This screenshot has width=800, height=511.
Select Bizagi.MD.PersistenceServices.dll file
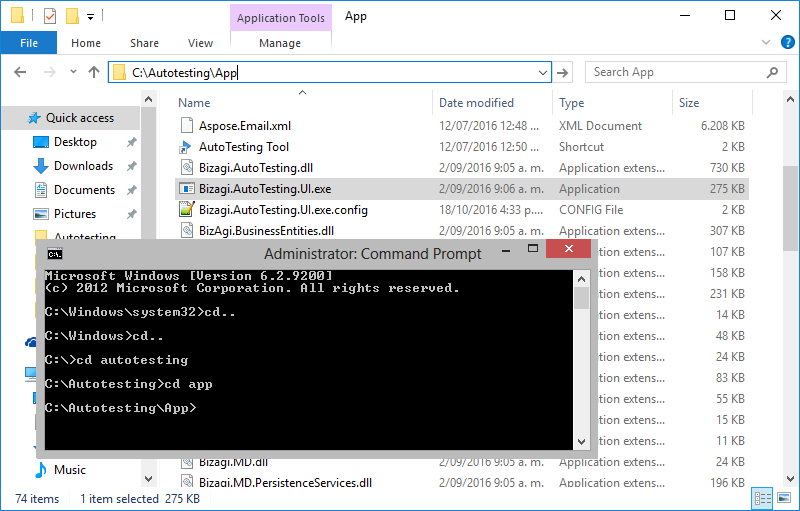[462, 482]
